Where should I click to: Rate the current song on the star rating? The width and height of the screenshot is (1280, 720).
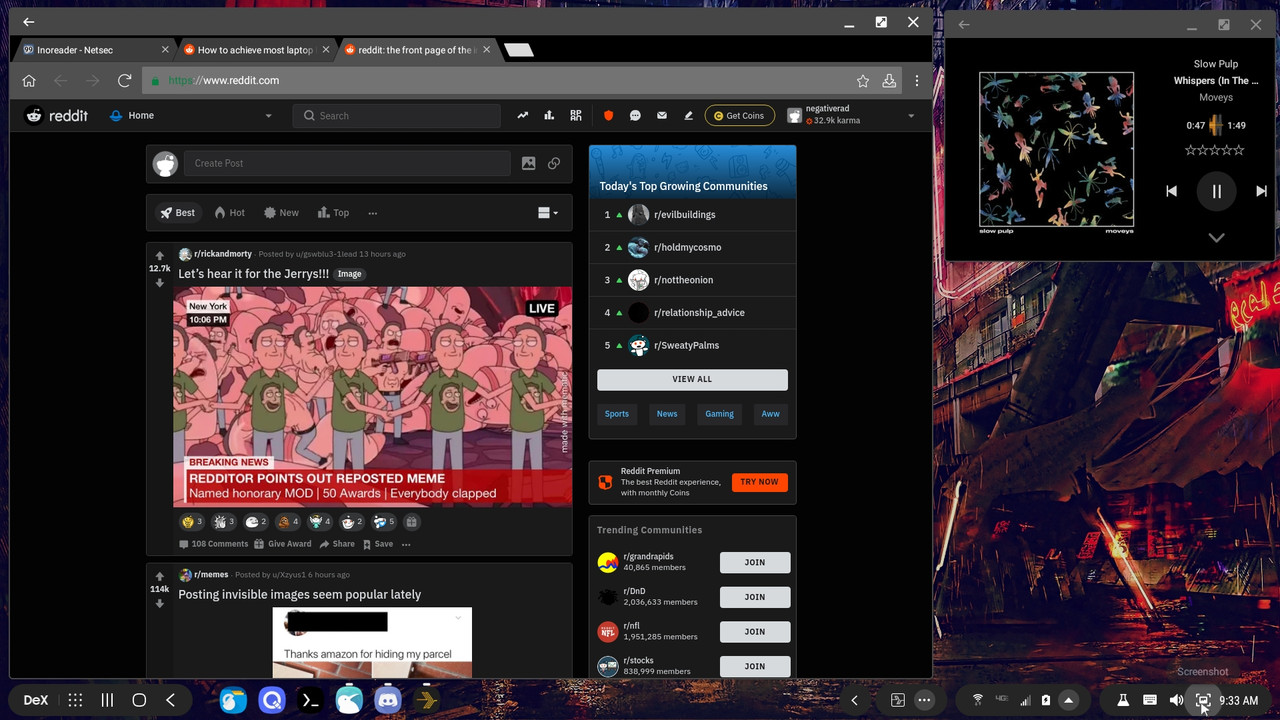pyautogui.click(x=1214, y=149)
